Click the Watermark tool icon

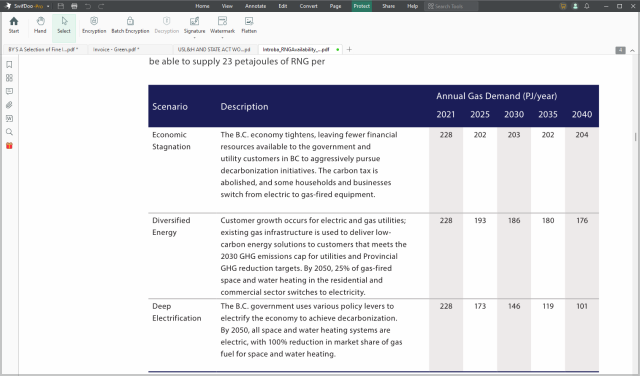click(222, 21)
